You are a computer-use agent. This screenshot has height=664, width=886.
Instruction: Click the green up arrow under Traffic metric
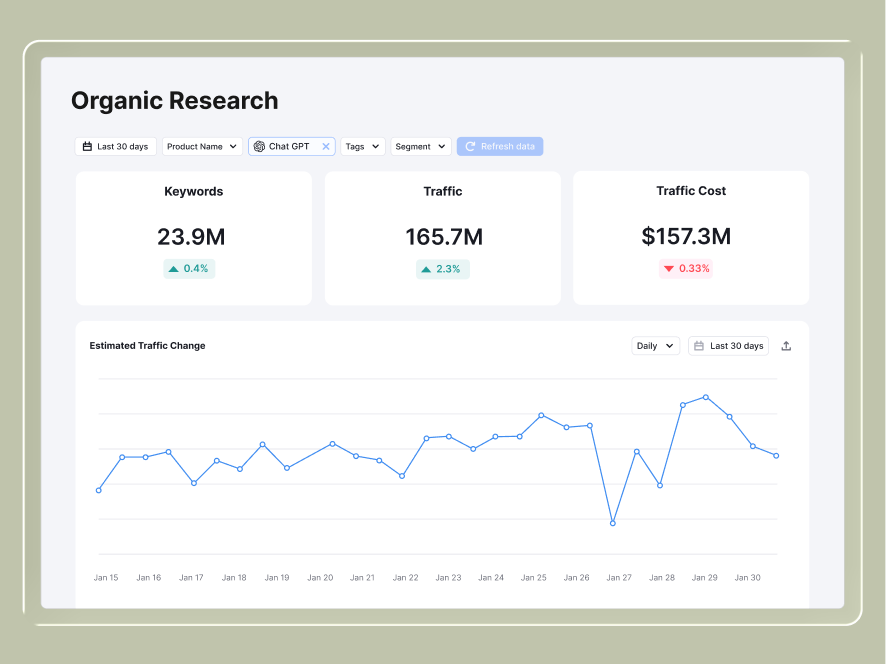[x=425, y=268]
